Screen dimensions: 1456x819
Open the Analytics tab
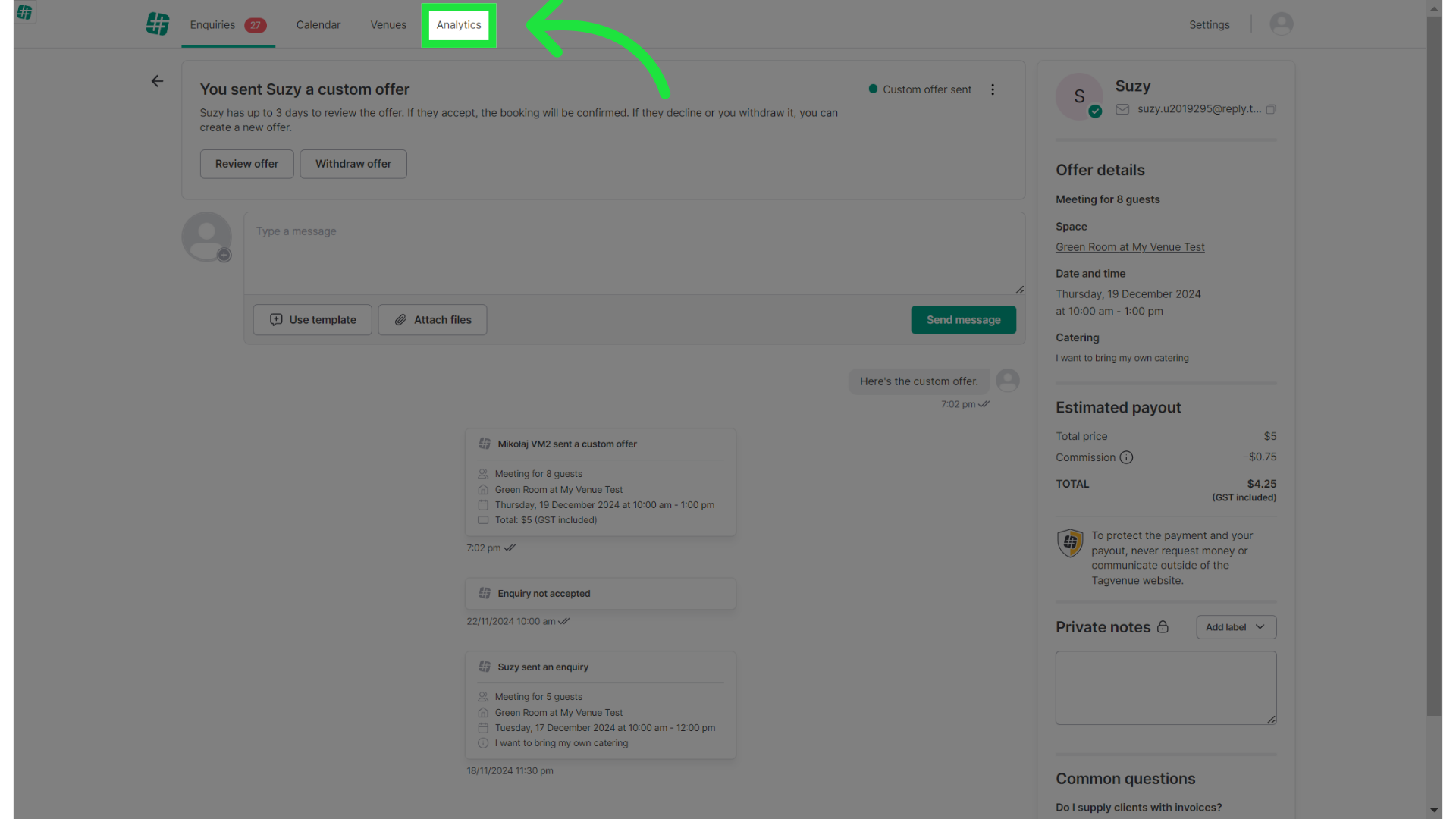(x=458, y=25)
